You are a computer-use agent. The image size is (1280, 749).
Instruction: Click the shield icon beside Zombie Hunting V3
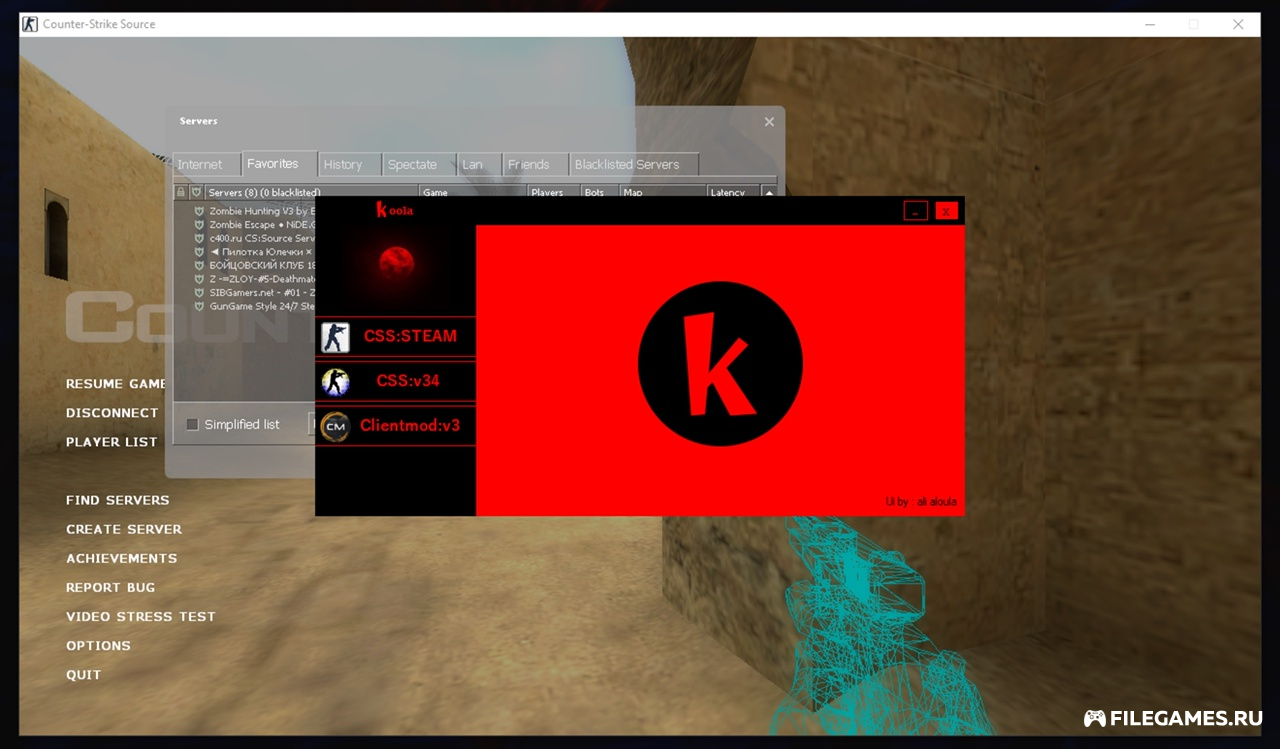(199, 211)
